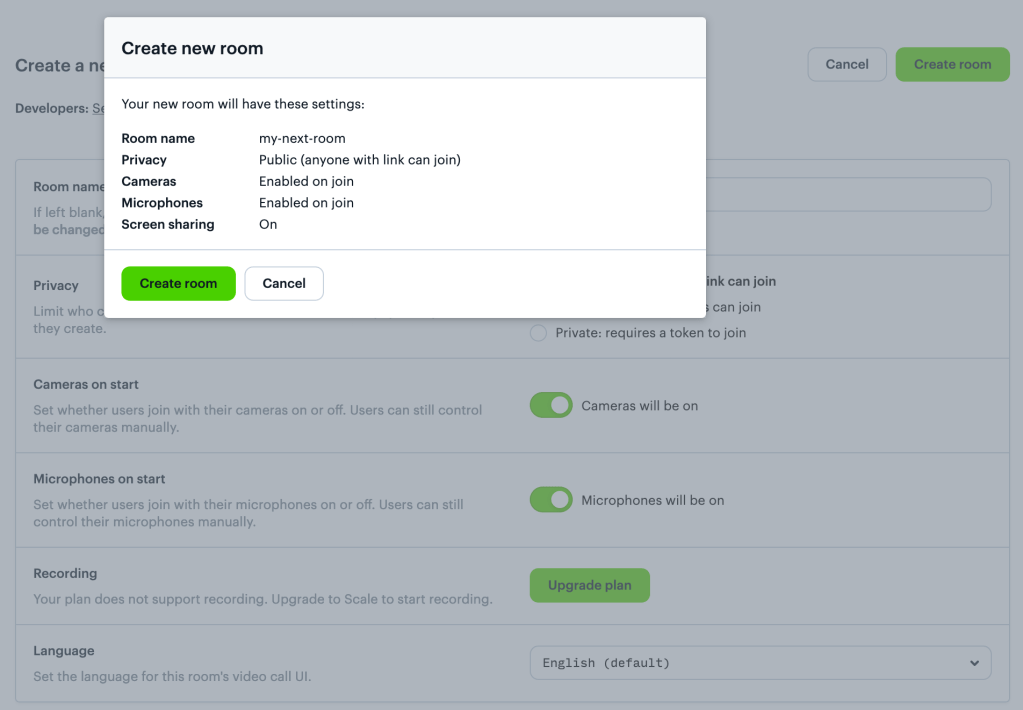The height and width of the screenshot is (710, 1023).
Task: Cancel the Create new room dialog
Action: click(x=284, y=284)
